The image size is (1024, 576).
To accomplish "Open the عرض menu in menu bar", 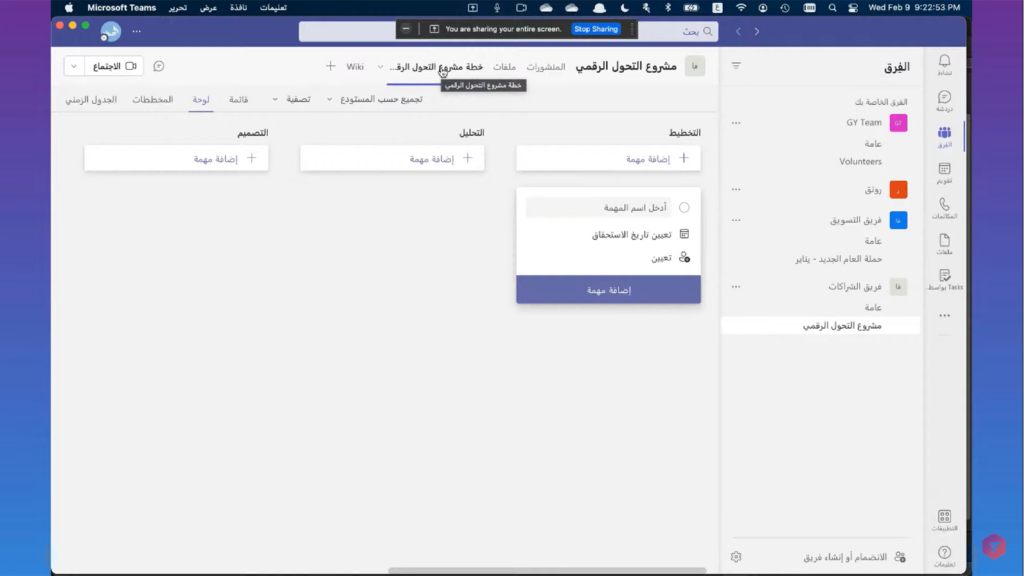I will point(208,8).
